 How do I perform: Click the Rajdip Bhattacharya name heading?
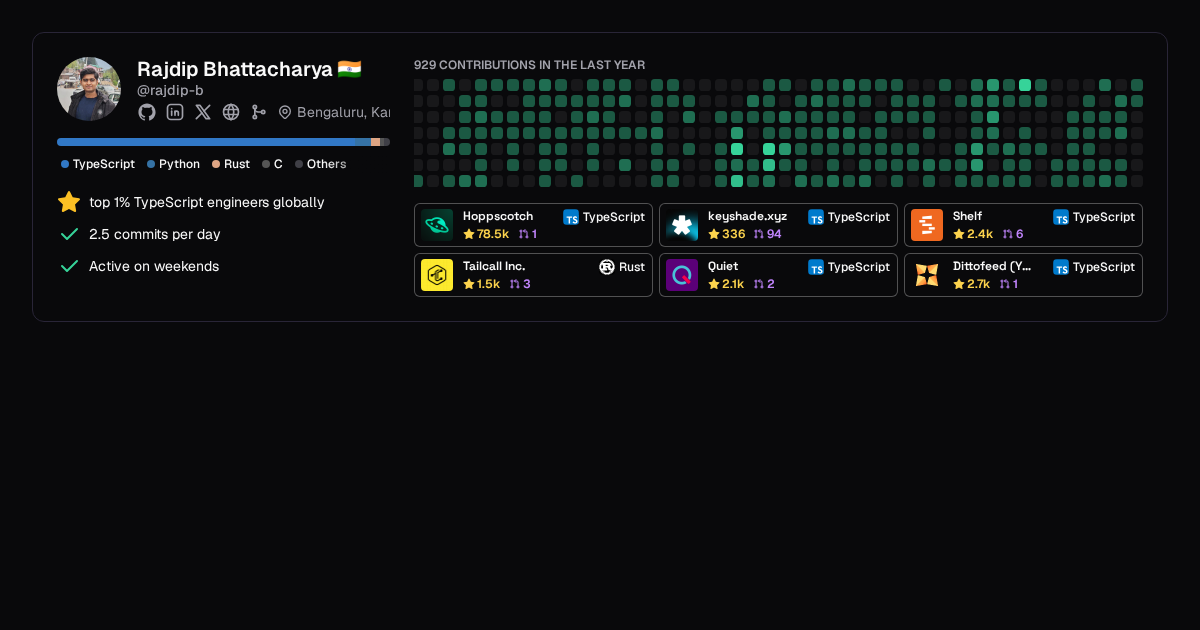tap(235, 69)
